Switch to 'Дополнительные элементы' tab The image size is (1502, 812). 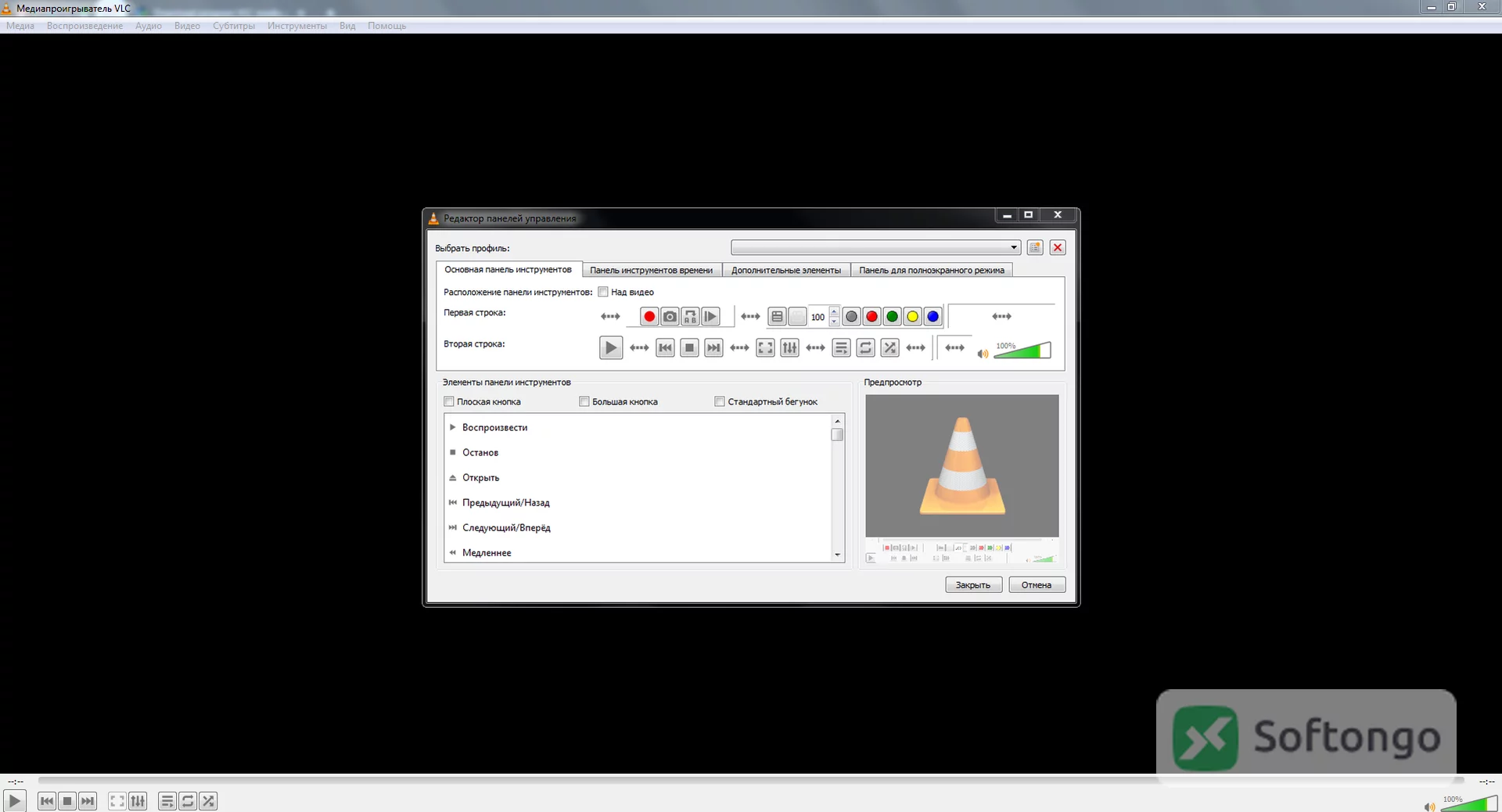(x=786, y=270)
